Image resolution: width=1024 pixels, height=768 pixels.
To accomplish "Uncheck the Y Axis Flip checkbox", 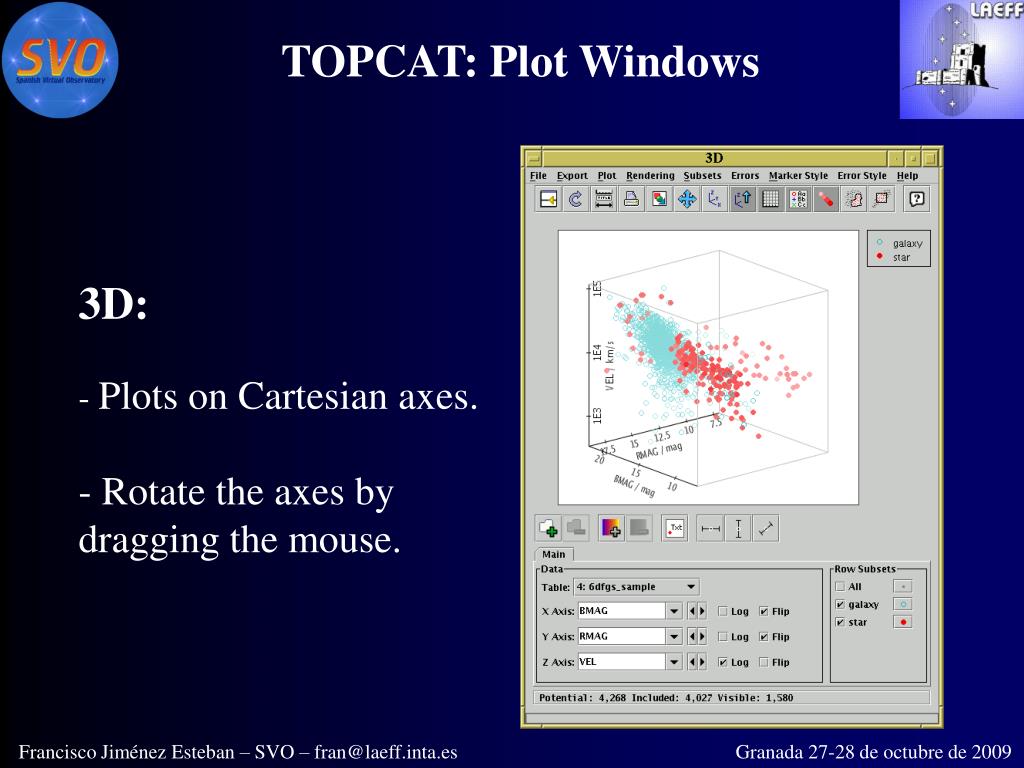I will pos(763,637).
